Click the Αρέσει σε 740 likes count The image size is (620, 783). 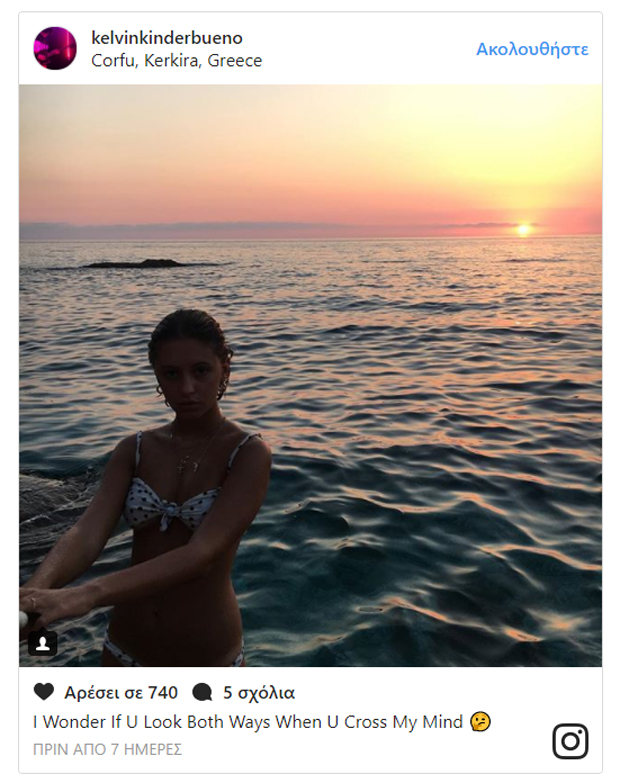(x=121, y=693)
